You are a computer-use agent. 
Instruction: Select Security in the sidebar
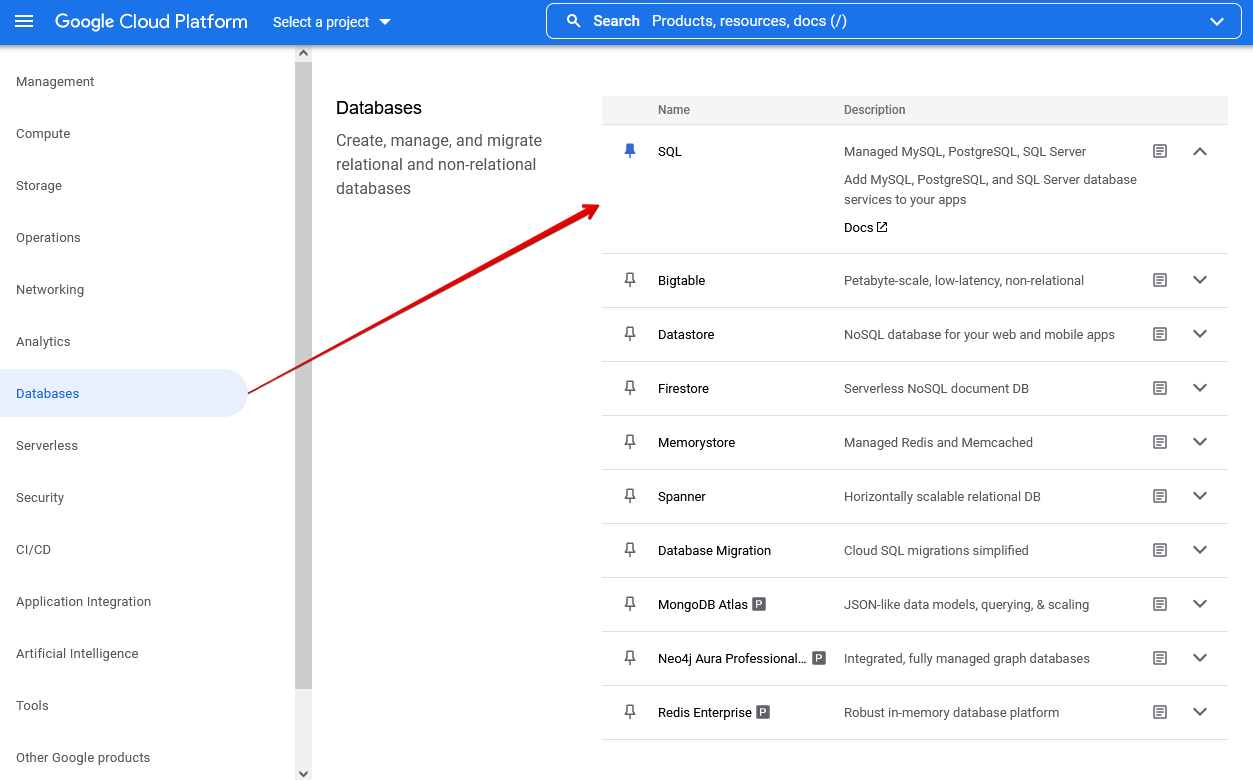tap(40, 498)
